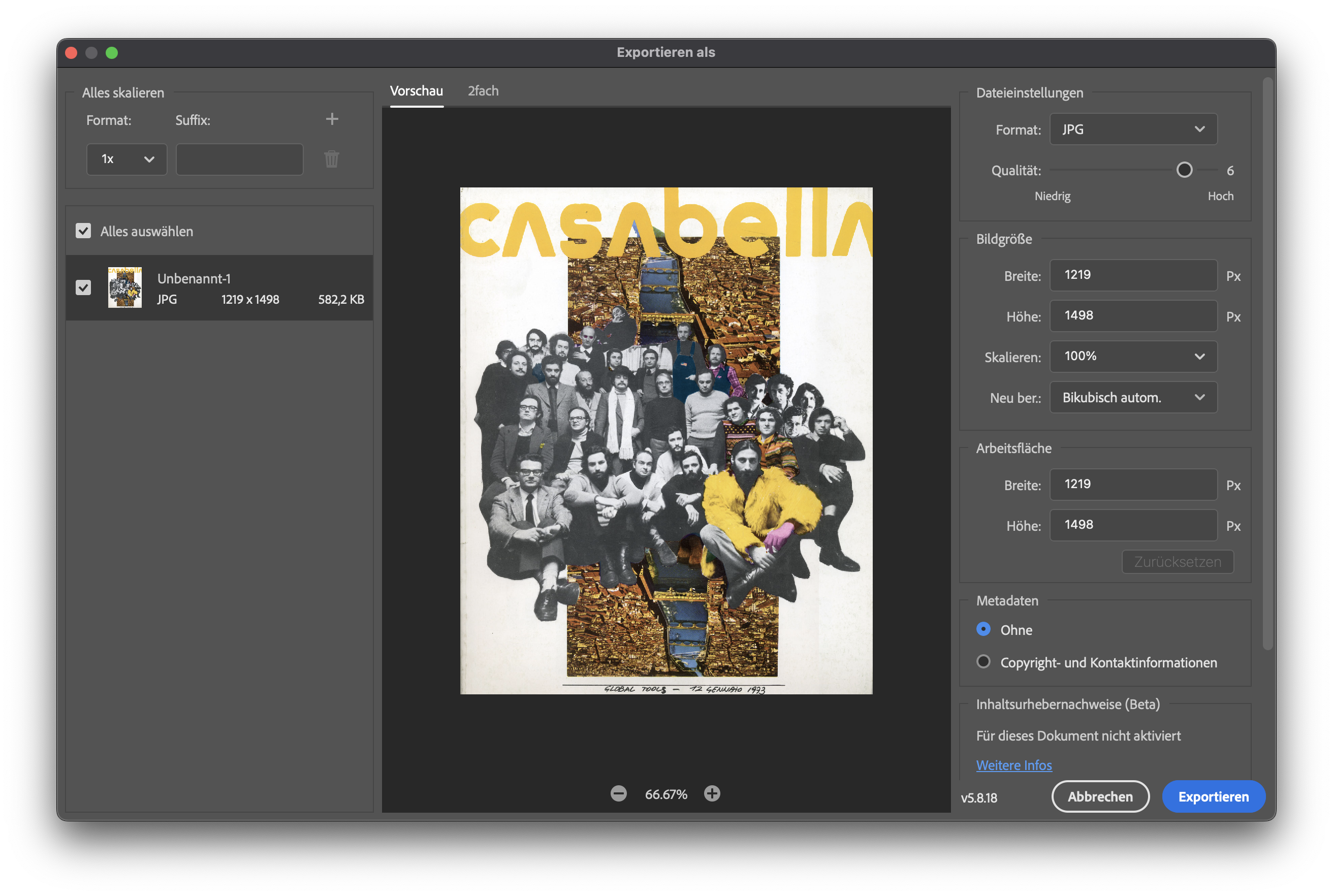The height and width of the screenshot is (896, 1333).
Task: Click the 582,2 KB file size
Action: (341, 300)
